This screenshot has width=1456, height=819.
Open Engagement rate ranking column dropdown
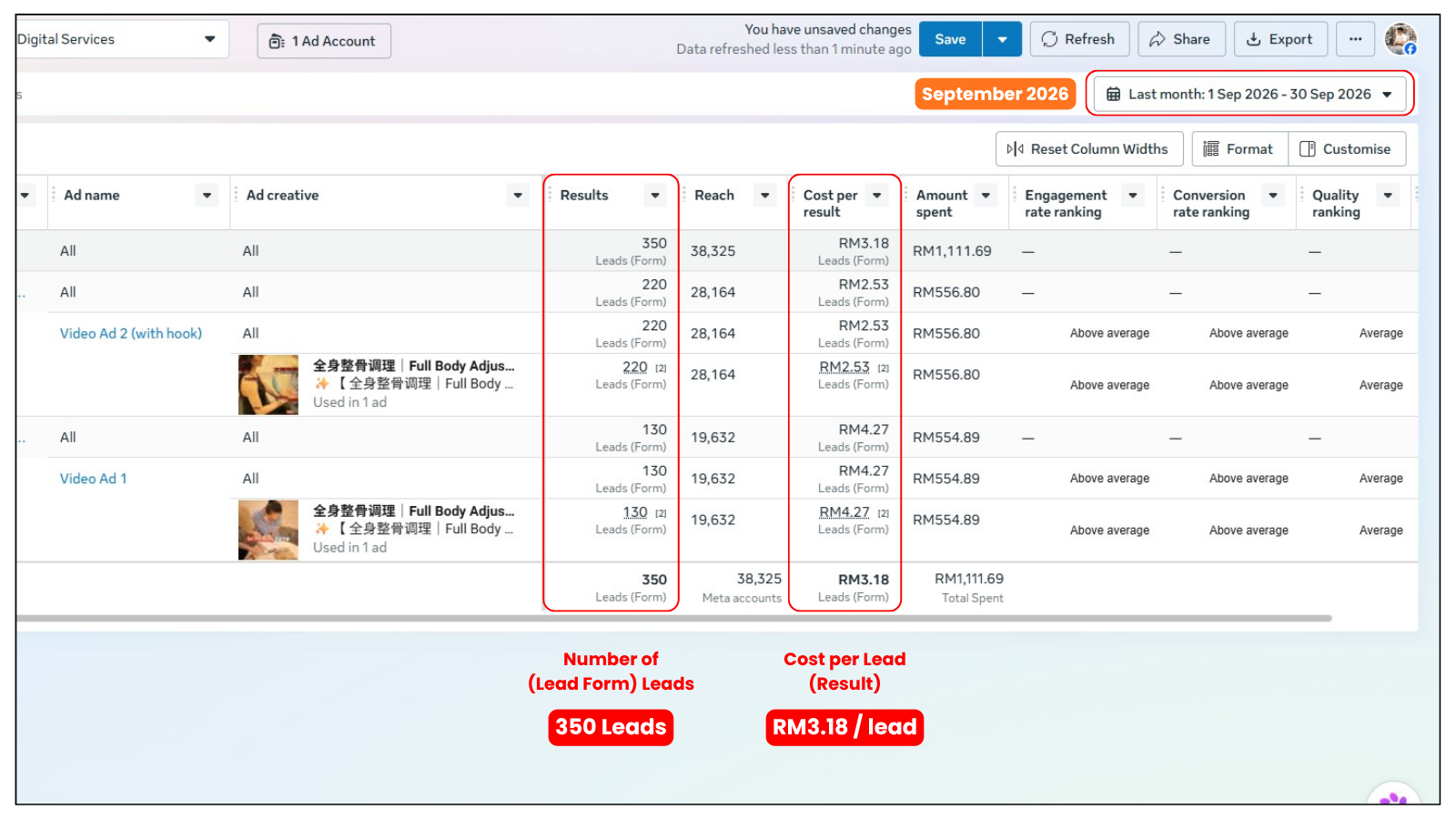(1133, 196)
